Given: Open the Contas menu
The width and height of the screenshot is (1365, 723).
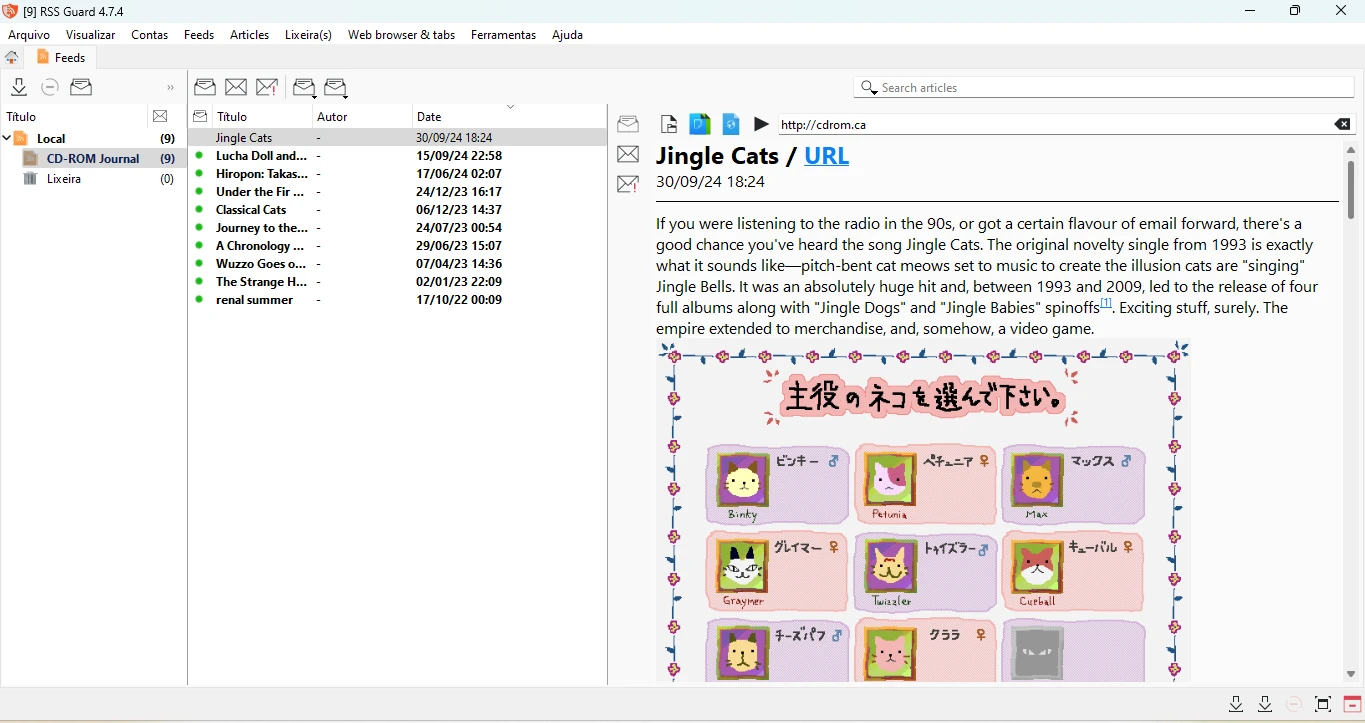Looking at the screenshot, I should pos(150,34).
